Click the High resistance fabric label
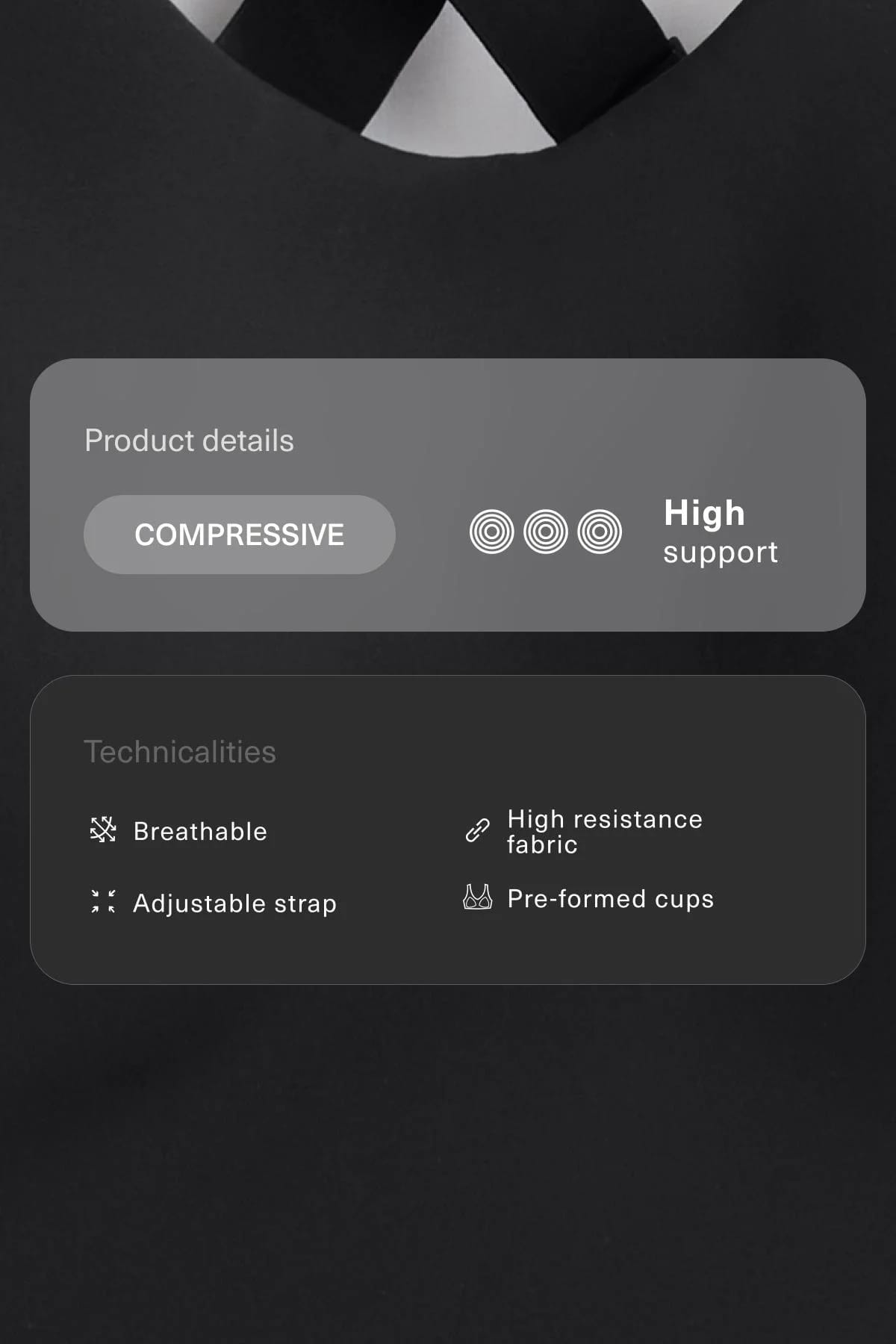The image size is (896, 1344). pos(605,832)
